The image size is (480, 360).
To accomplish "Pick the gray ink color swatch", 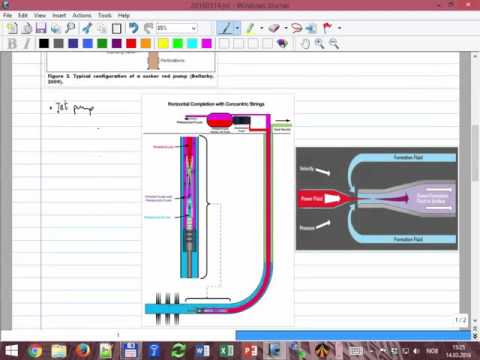I will coord(58,43).
